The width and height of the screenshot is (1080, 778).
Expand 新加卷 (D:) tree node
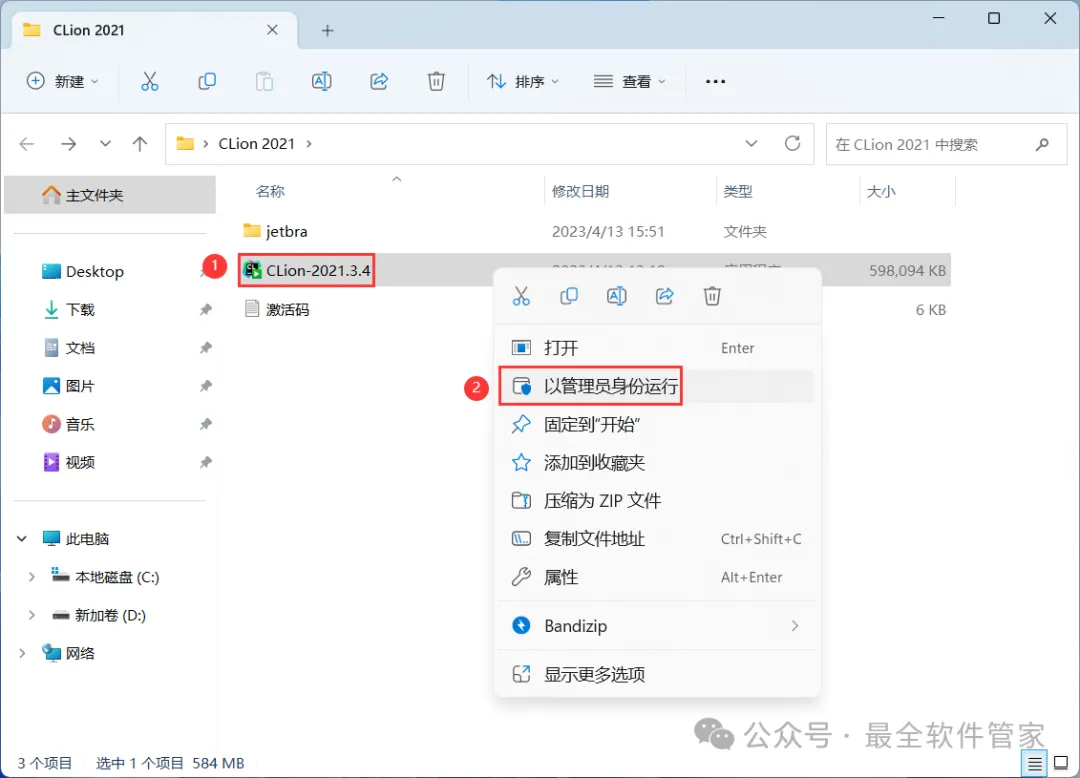(x=31, y=615)
